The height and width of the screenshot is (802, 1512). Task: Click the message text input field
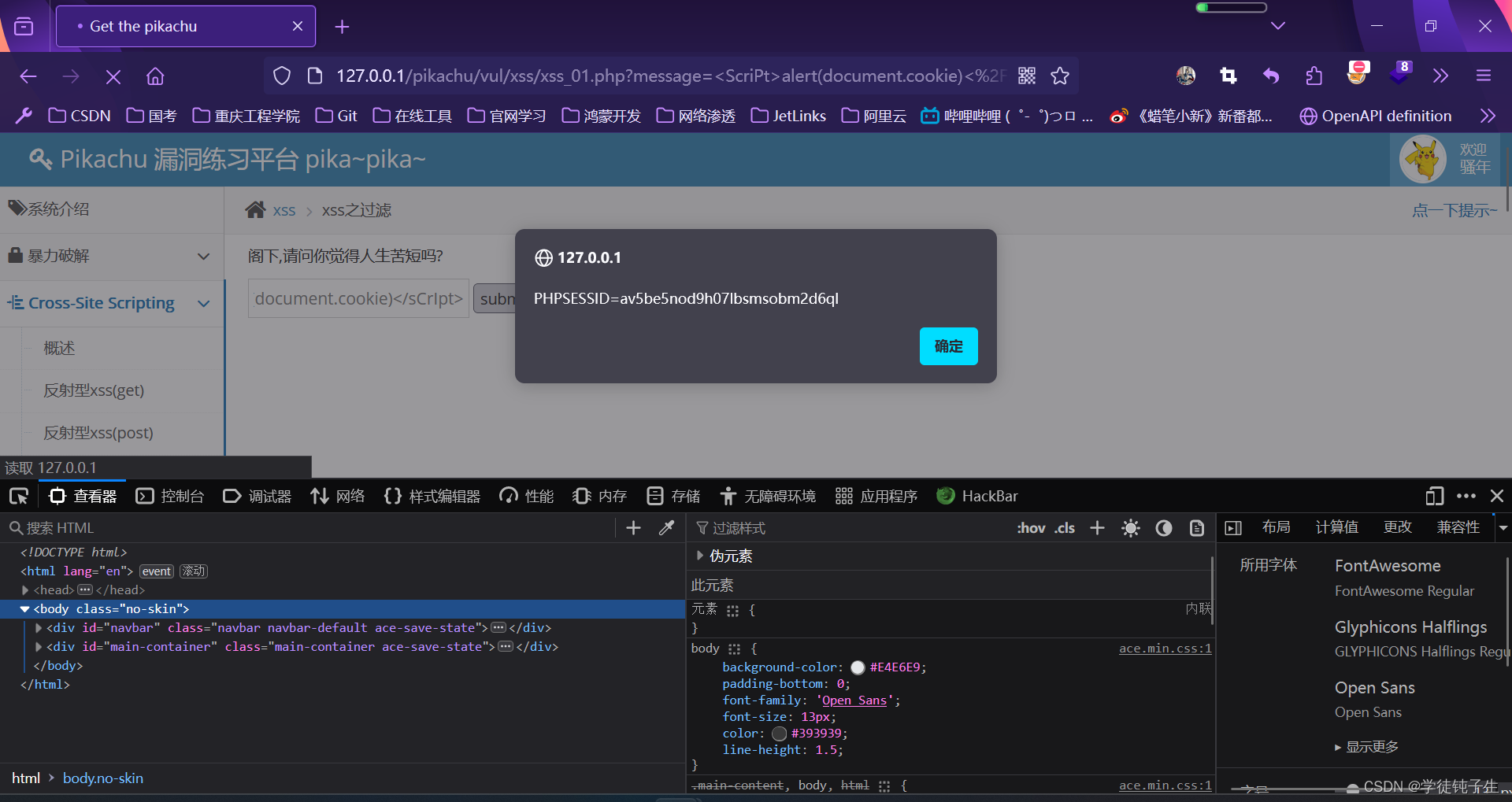358,298
